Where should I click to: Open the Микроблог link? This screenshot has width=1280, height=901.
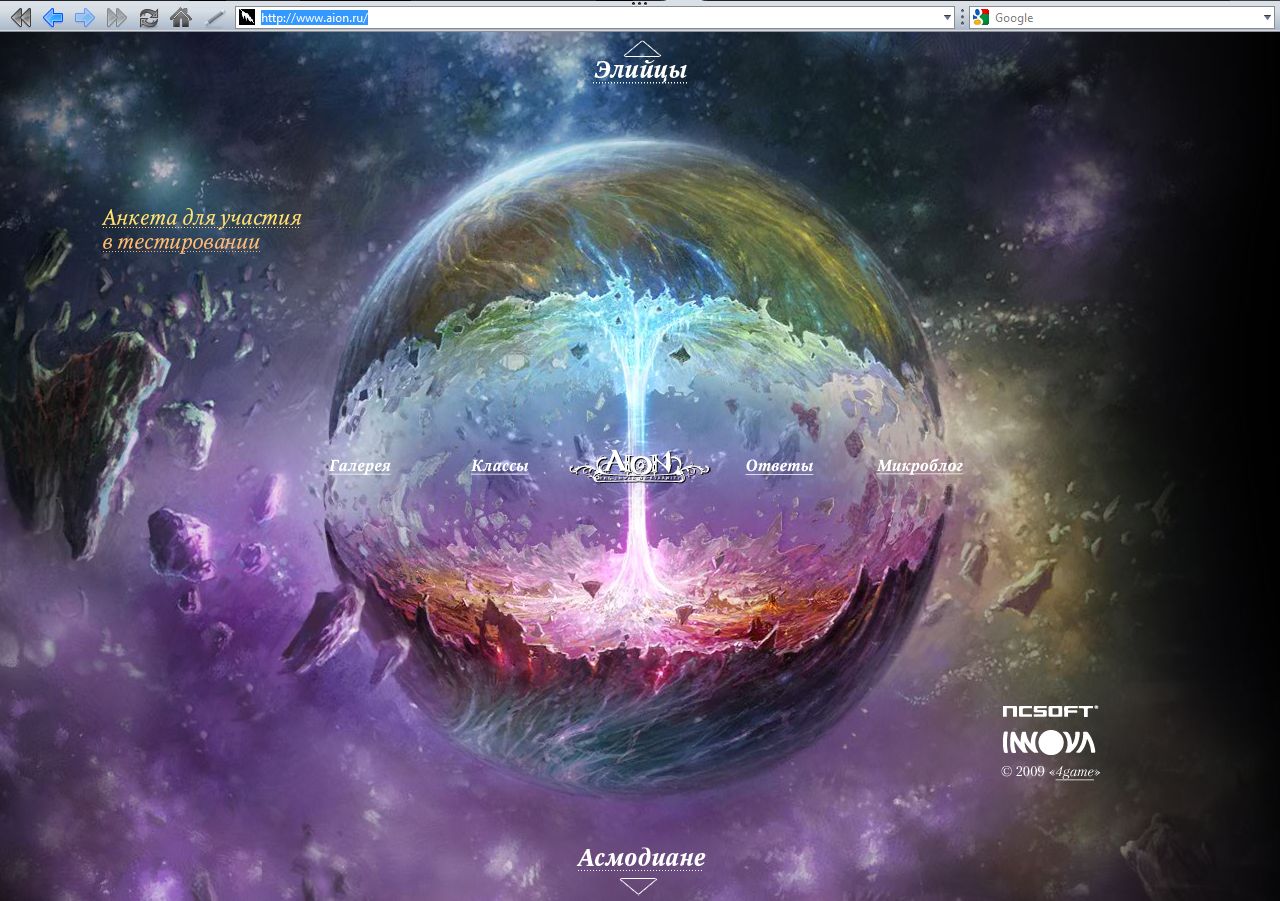pos(920,466)
